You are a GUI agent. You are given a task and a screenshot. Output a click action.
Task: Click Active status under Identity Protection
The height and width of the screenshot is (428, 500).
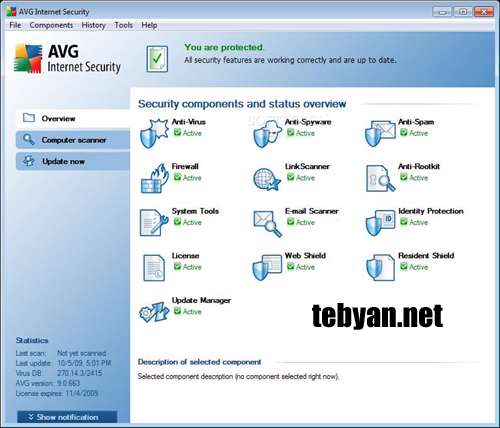414,222
